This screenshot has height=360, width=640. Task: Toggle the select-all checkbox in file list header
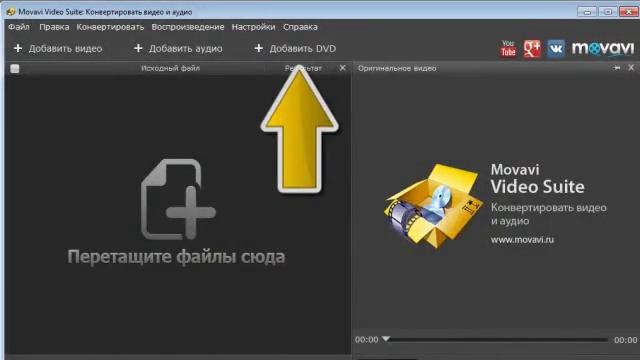pyautogui.click(x=15, y=68)
